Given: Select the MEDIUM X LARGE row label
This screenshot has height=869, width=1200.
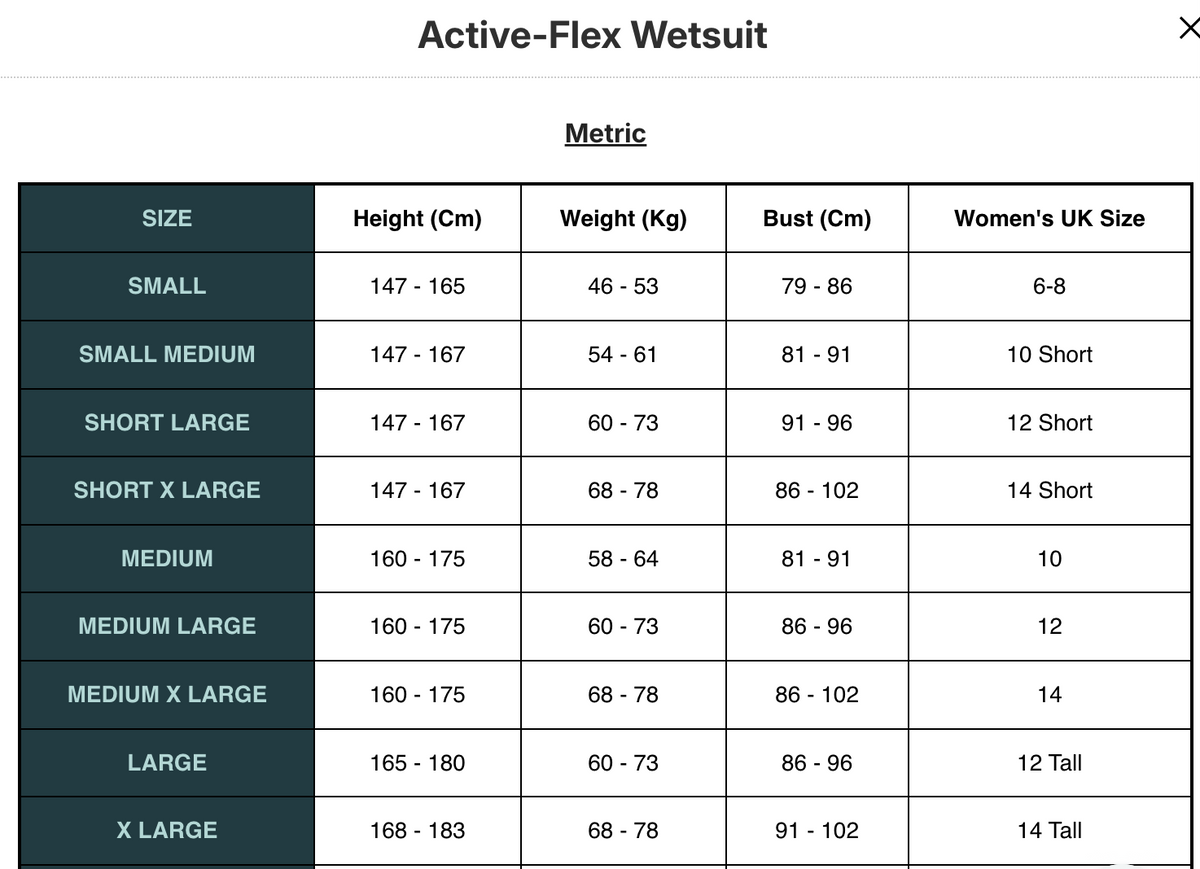Looking at the screenshot, I should pyautogui.click(x=167, y=694).
